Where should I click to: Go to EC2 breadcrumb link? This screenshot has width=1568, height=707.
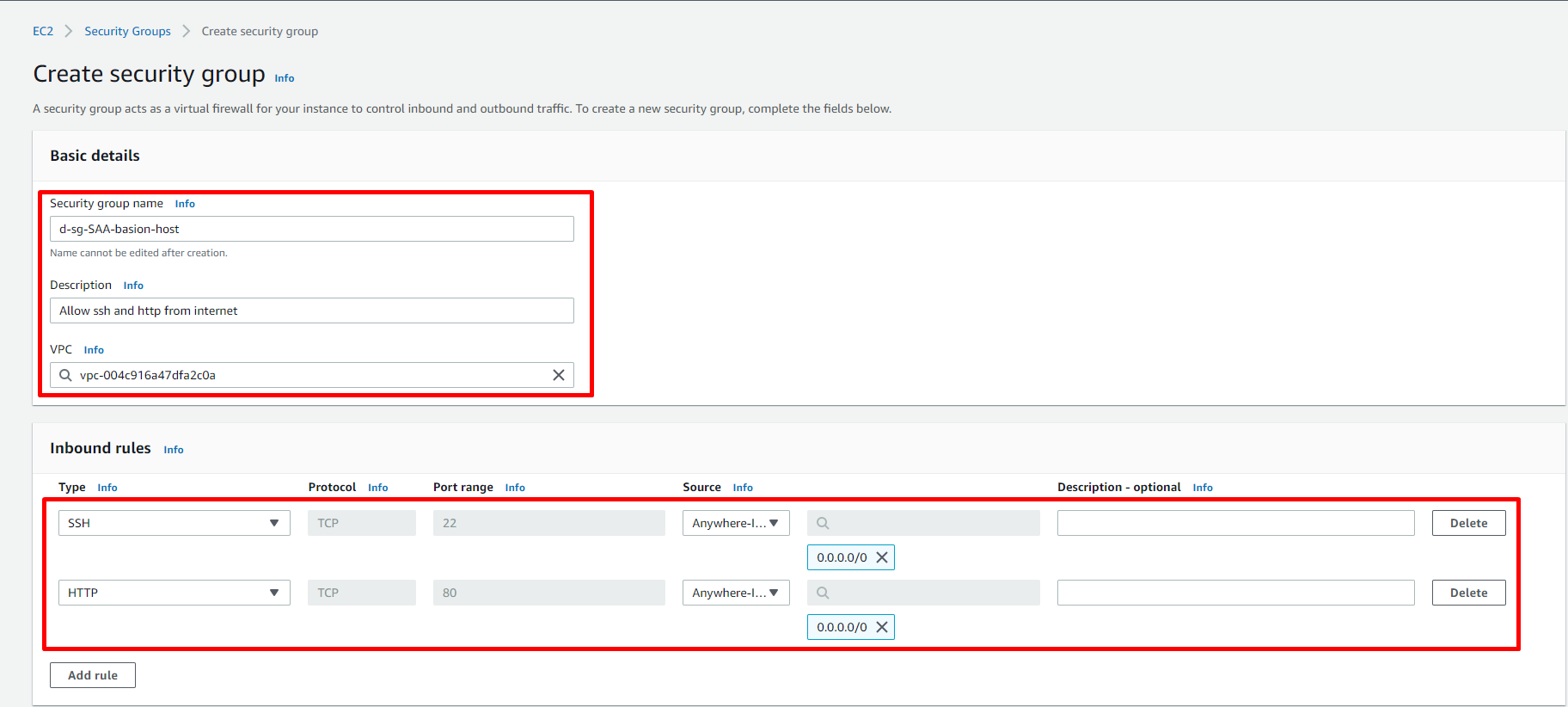tap(43, 31)
